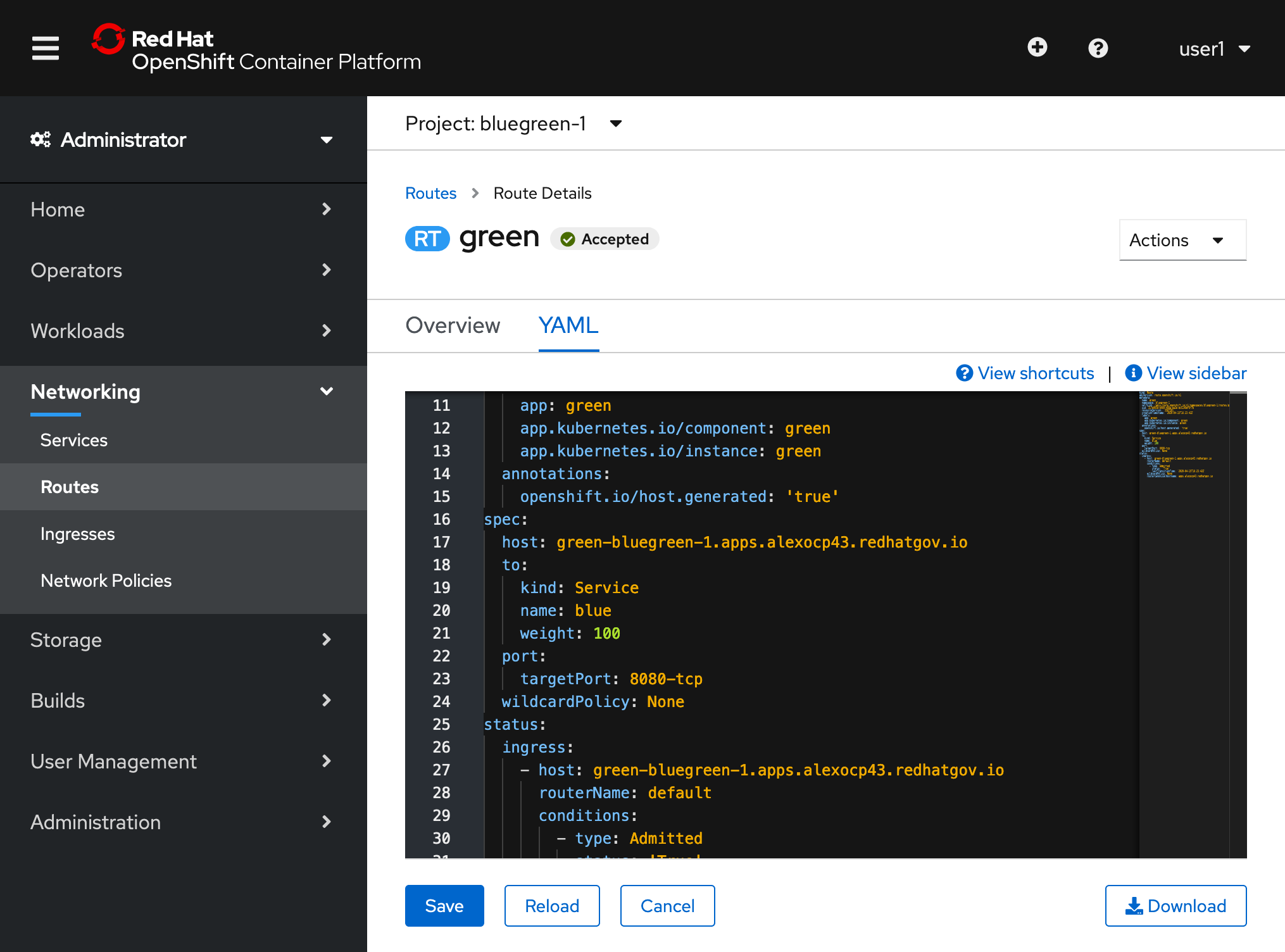
Task: Expand the Administration navigation section
Action: [184, 822]
